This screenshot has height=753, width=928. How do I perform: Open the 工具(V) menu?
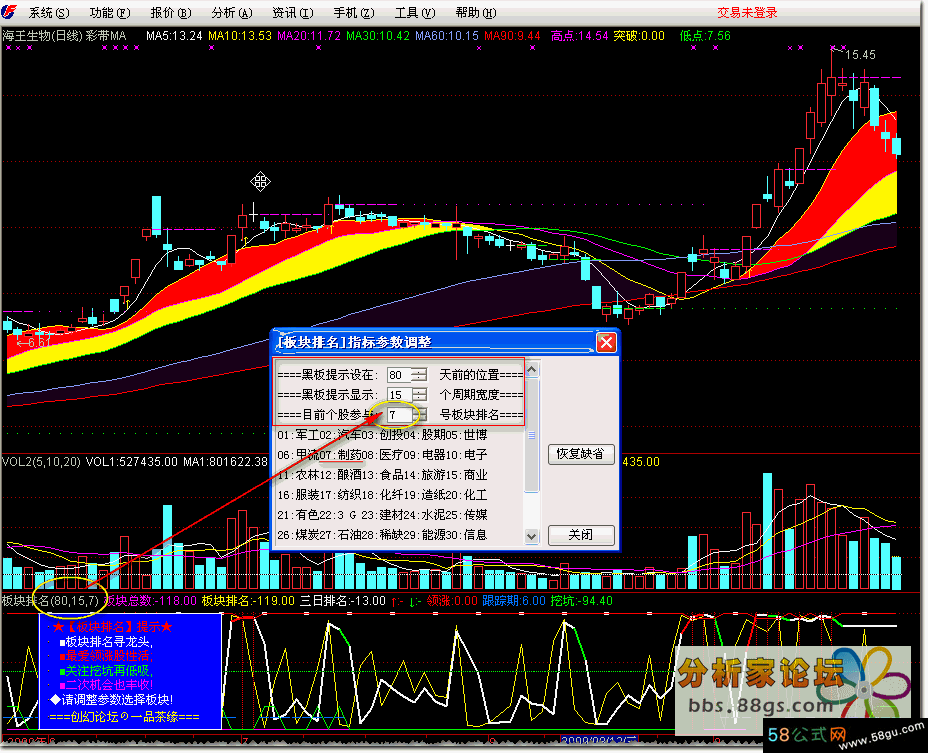coord(414,12)
